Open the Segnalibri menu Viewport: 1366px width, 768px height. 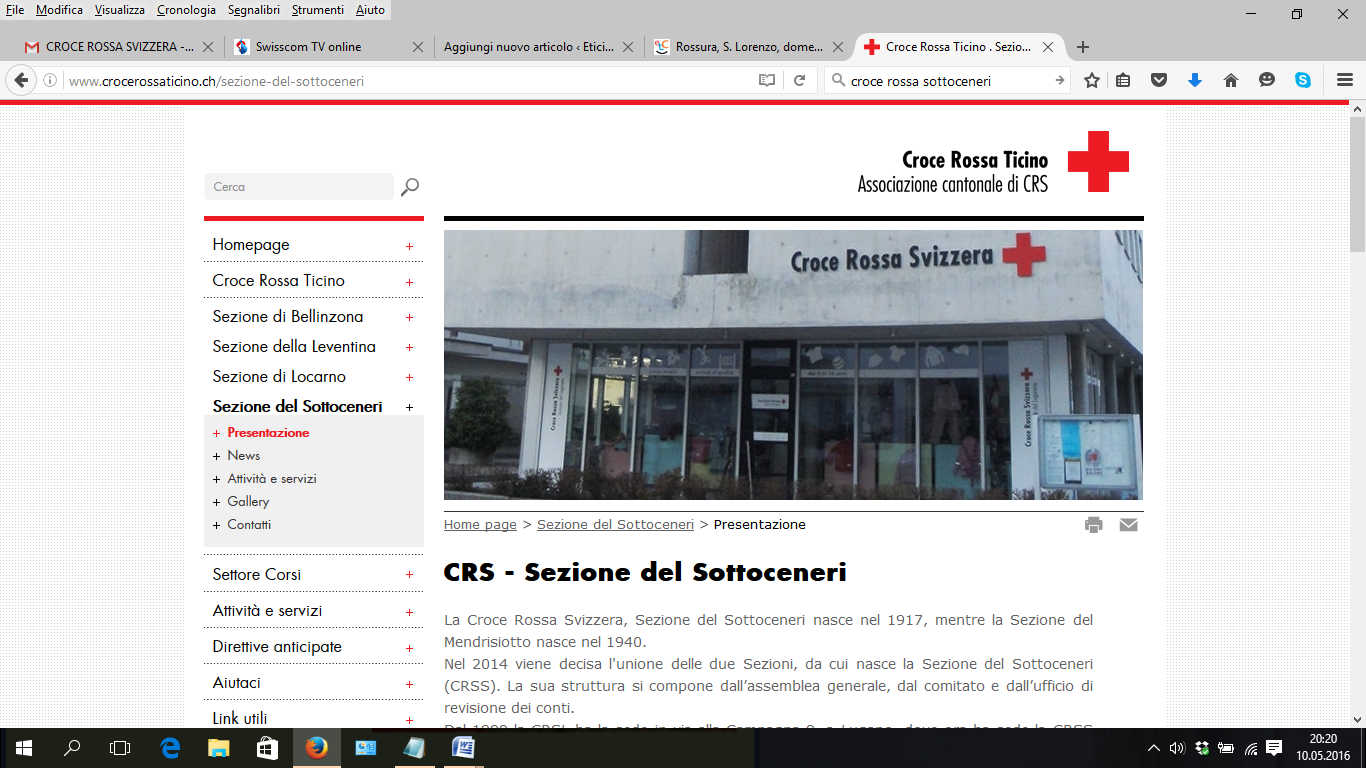click(254, 10)
